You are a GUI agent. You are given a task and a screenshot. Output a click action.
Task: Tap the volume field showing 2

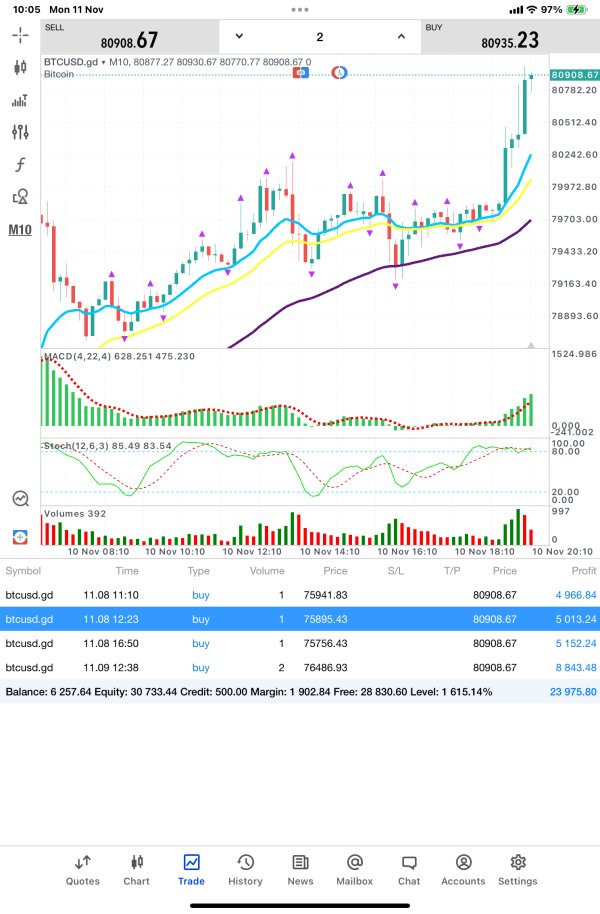(x=320, y=37)
